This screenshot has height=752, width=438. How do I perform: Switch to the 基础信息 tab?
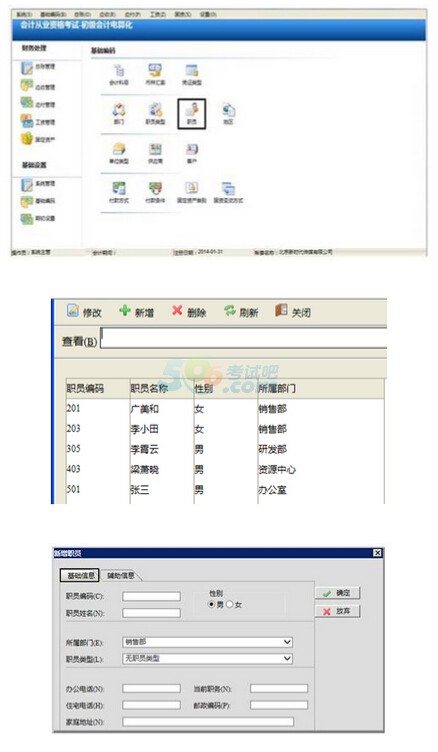80,575
